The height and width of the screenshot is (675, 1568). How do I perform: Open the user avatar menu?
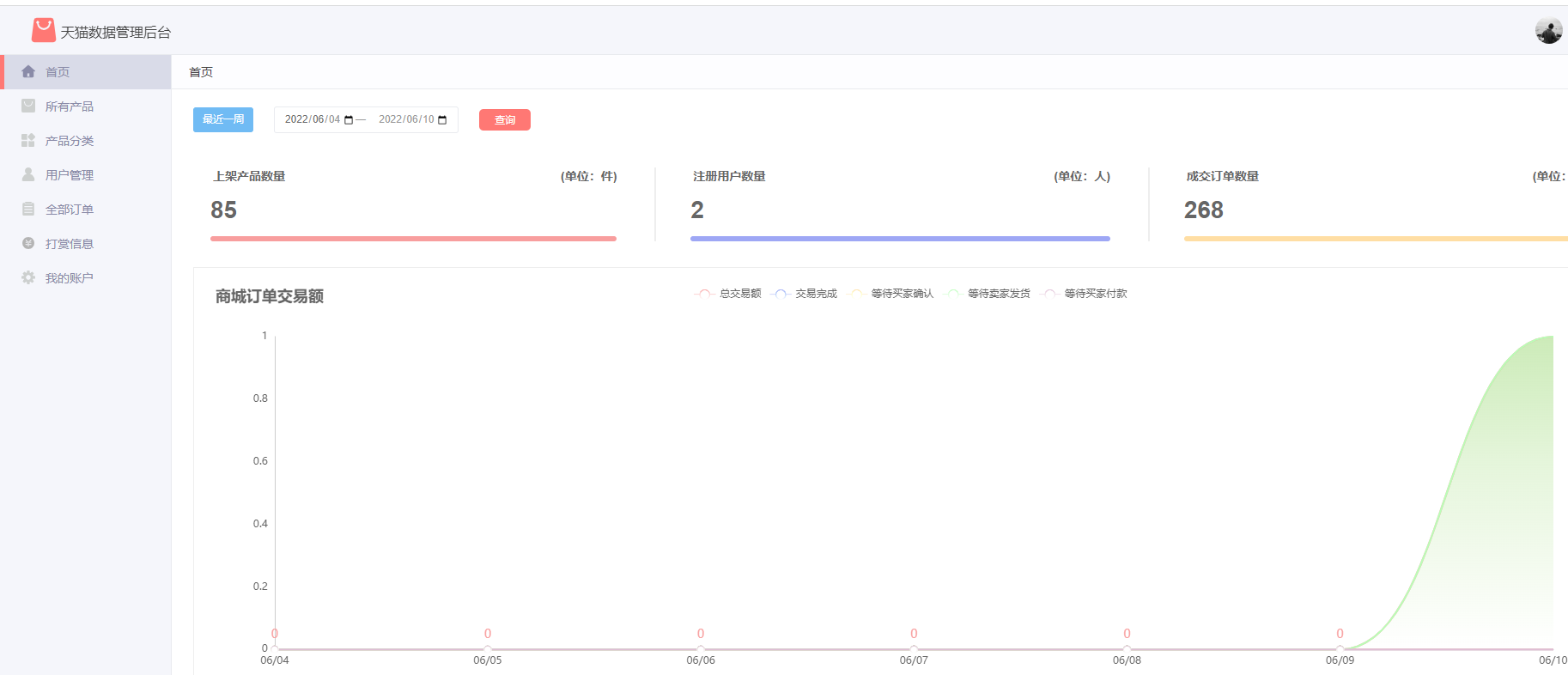click(x=1548, y=31)
